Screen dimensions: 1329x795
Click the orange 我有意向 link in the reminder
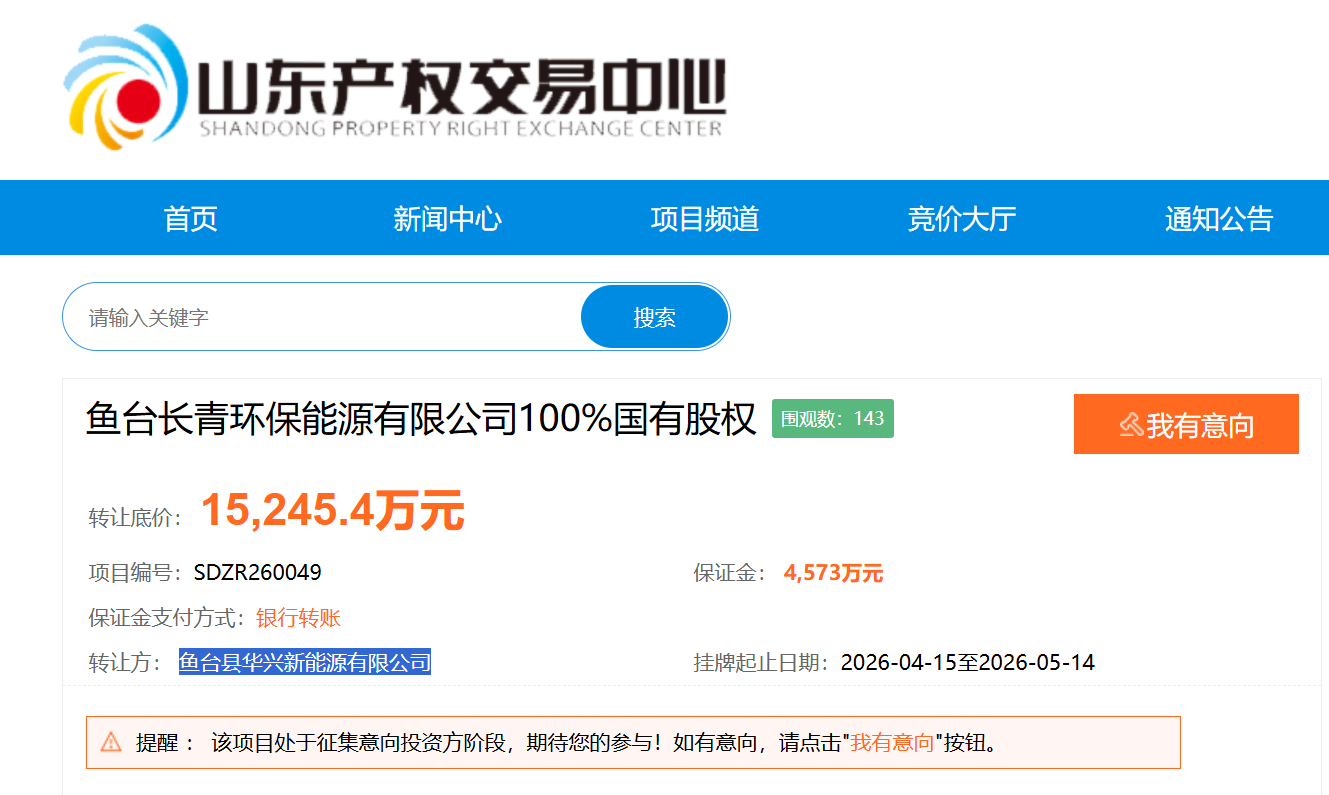(x=892, y=742)
